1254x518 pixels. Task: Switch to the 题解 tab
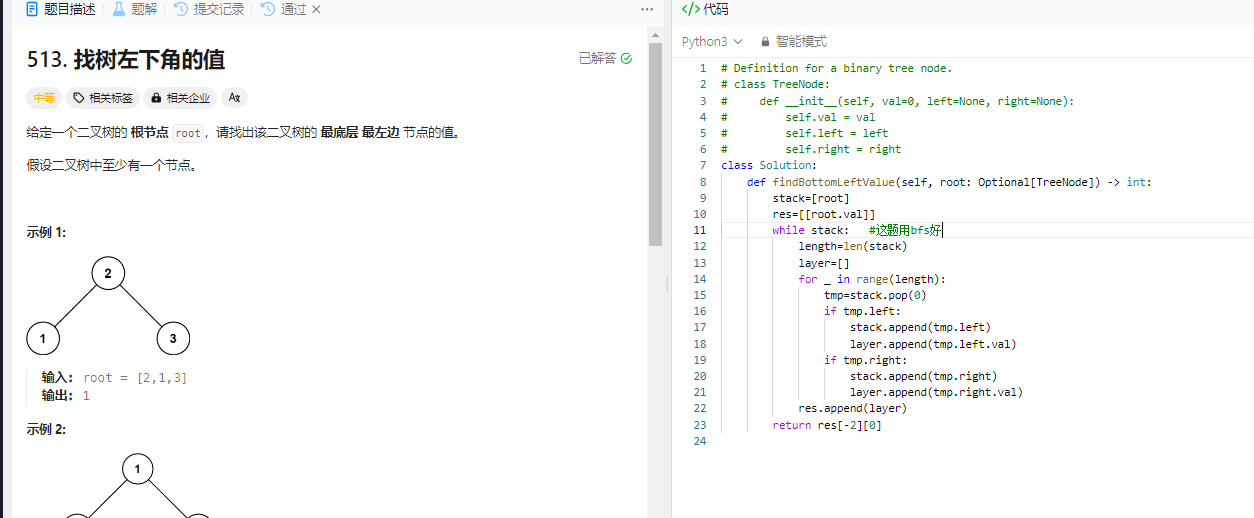135,9
